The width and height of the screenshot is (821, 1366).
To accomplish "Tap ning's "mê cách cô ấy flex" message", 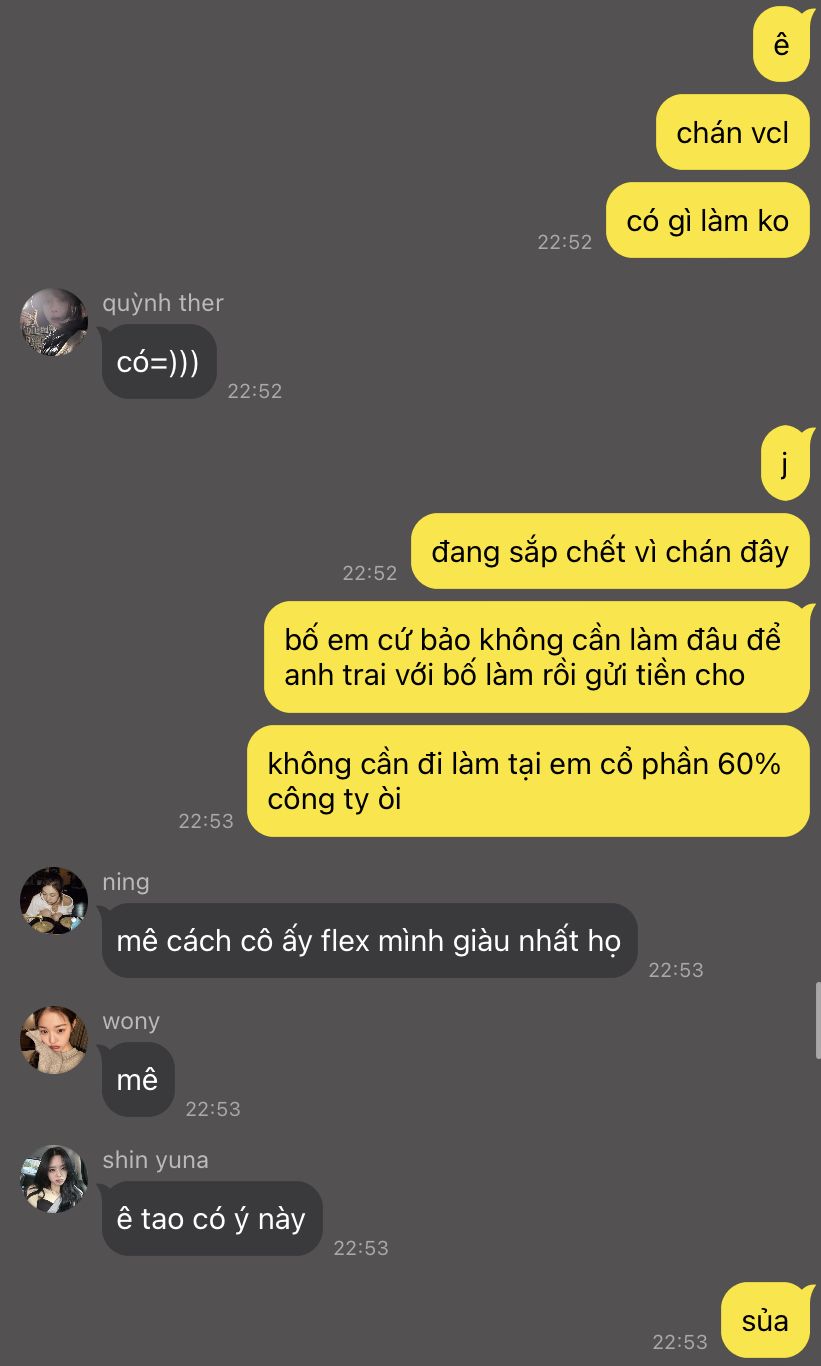I will click(x=370, y=940).
